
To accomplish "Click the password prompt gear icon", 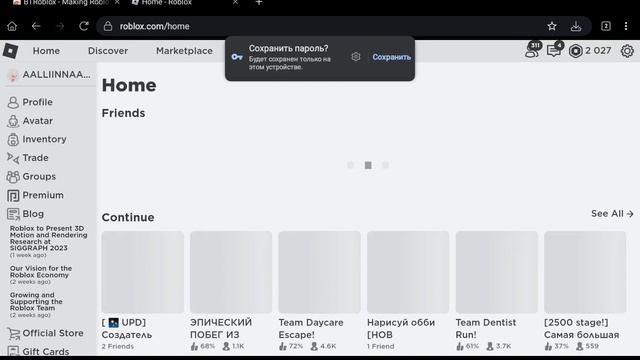I will point(356,57).
